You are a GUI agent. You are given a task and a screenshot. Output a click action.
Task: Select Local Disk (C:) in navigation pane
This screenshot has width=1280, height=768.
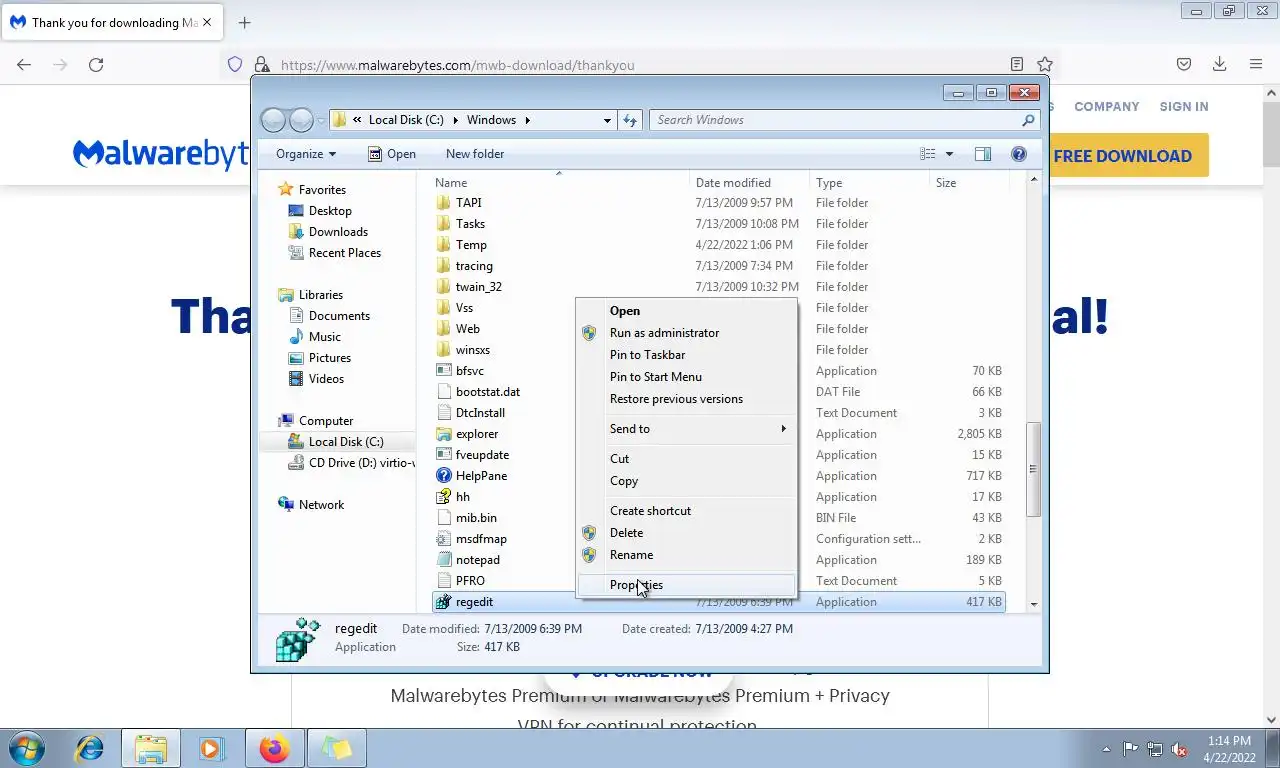click(x=336, y=442)
